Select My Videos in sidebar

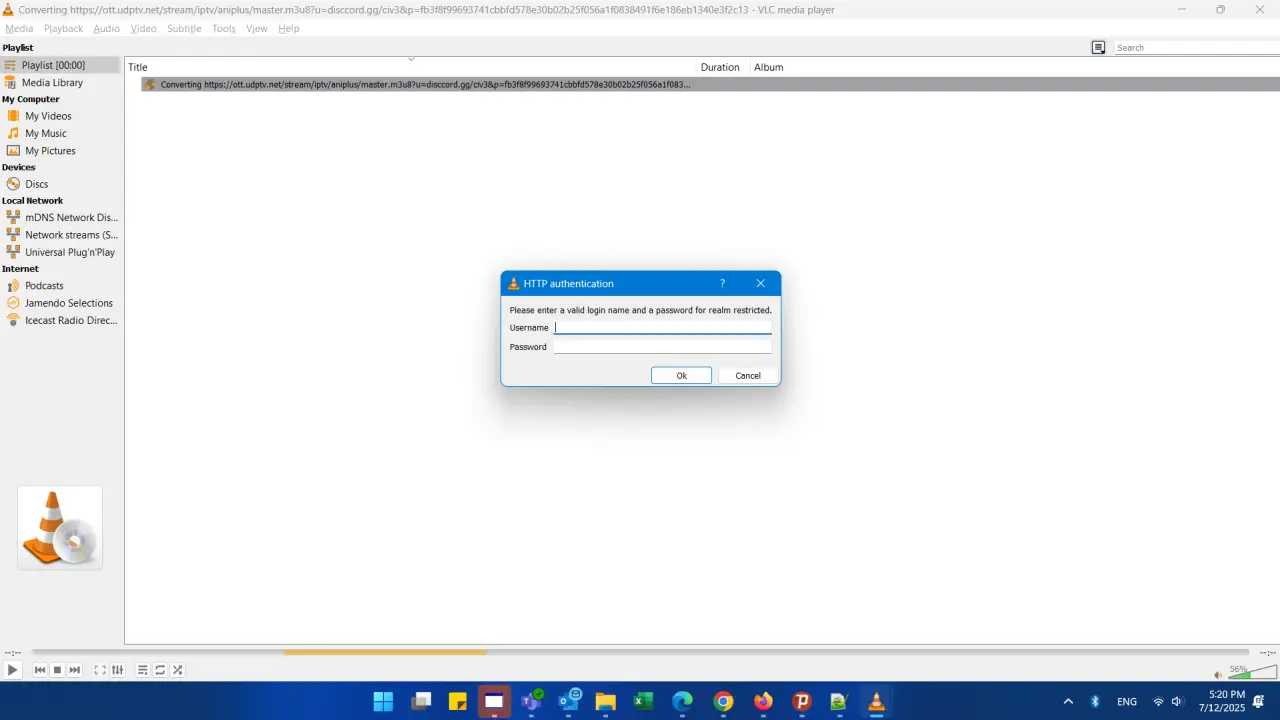[x=61, y=116]
